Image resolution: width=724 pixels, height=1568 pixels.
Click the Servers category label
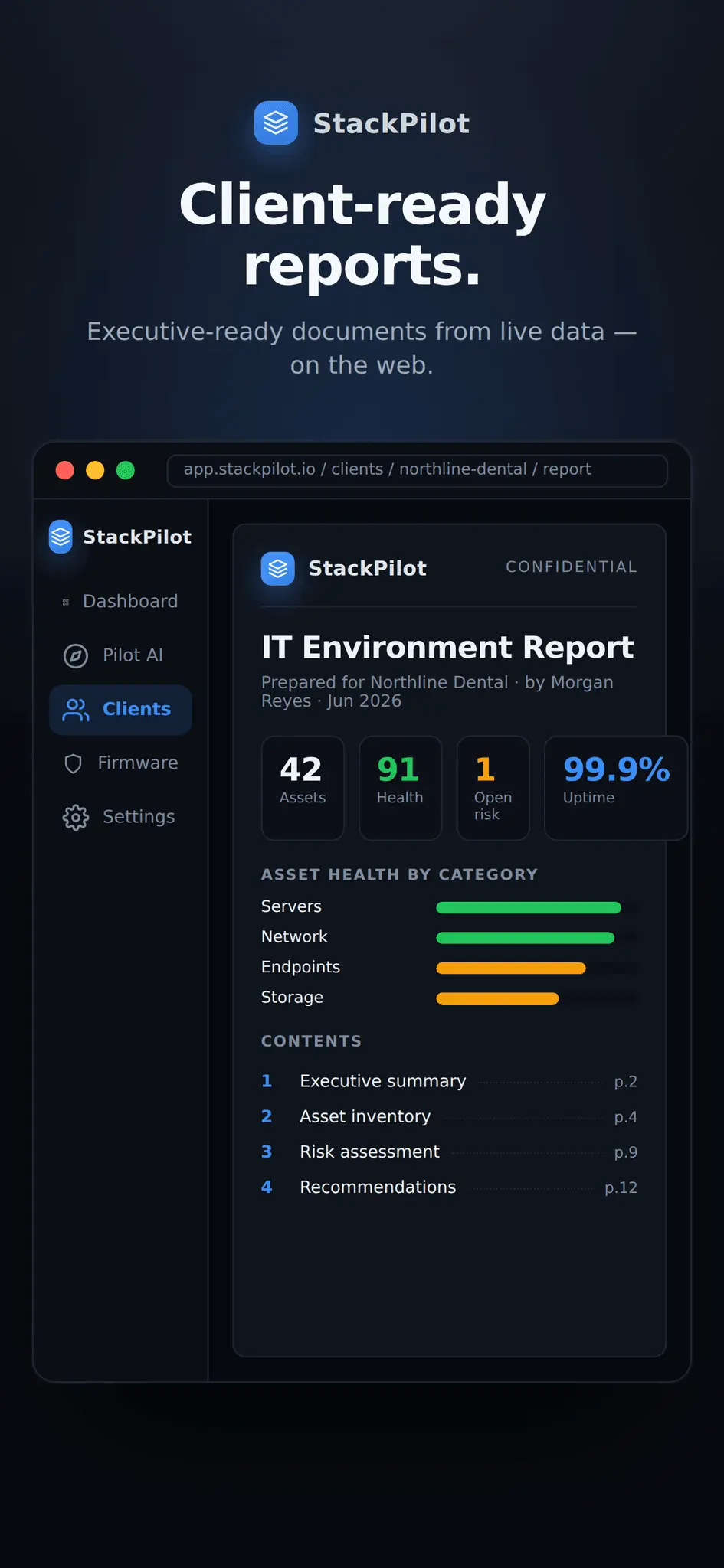click(x=291, y=906)
